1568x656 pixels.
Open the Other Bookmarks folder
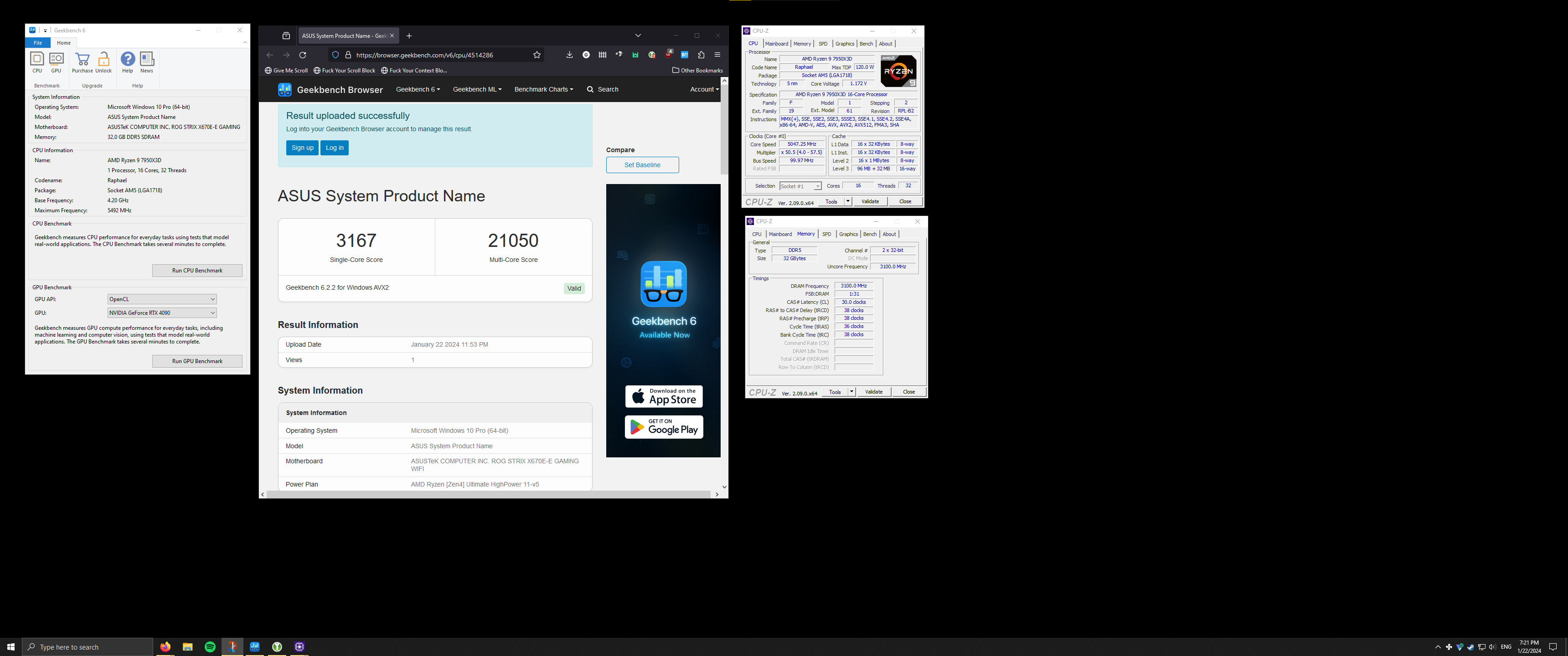[x=697, y=71]
